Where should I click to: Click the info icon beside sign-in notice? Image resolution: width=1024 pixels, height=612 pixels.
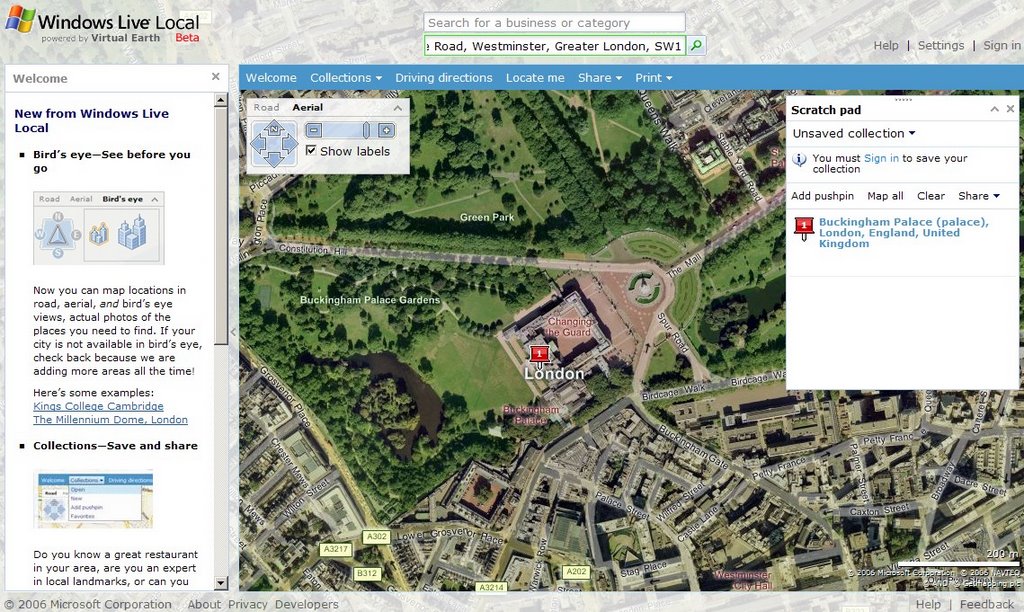pos(799,159)
